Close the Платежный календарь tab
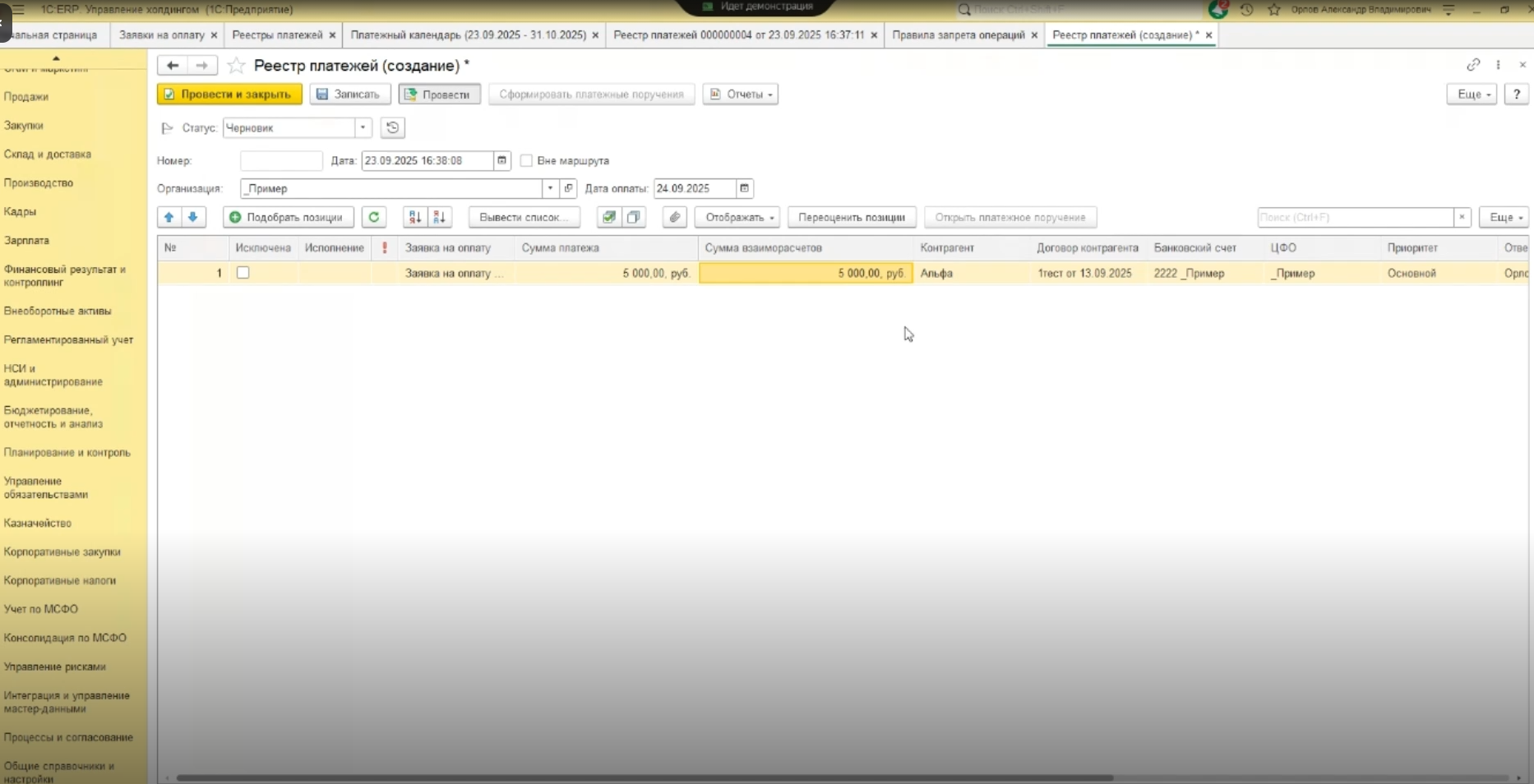The height and width of the screenshot is (784, 1534). point(595,35)
